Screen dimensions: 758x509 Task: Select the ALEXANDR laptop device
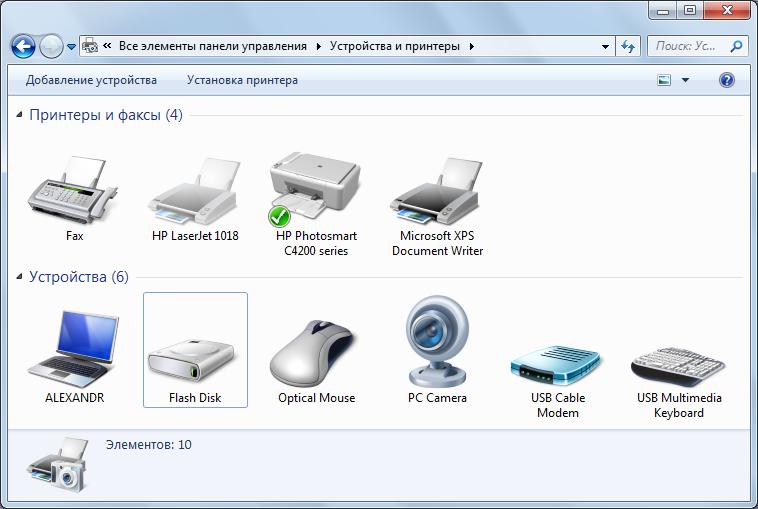pos(73,349)
